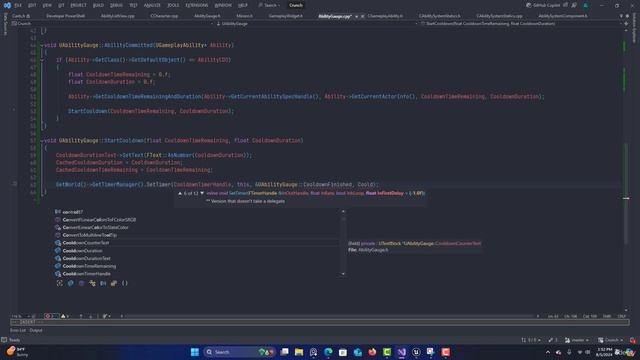
Task: Switch to the AbilityGauge.h tab
Action: [207, 16]
